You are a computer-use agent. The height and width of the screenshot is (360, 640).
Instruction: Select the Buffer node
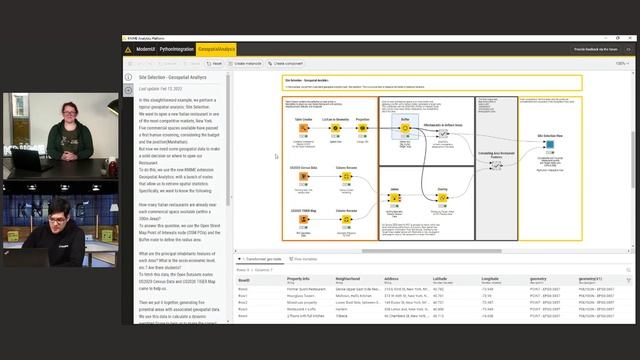pos(405,128)
